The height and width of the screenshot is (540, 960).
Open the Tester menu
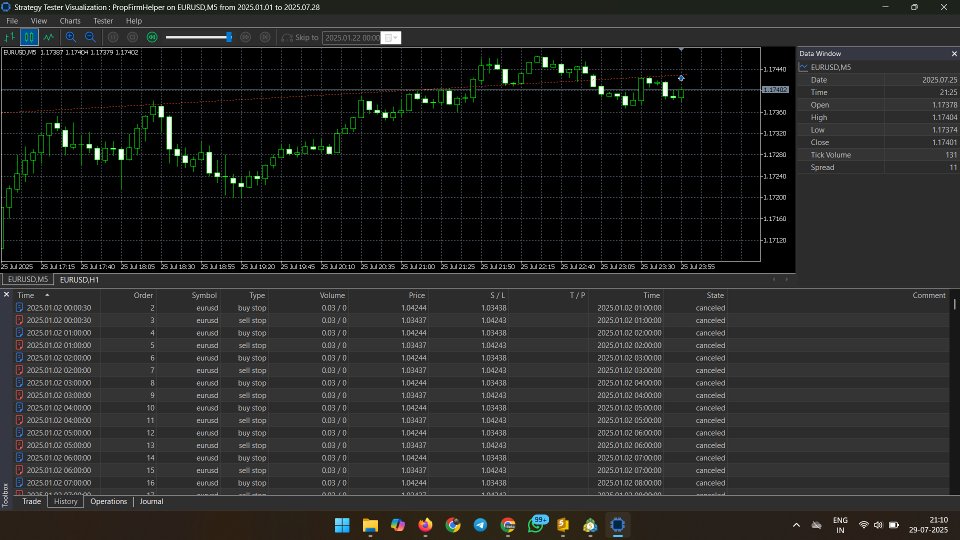pos(103,21)
